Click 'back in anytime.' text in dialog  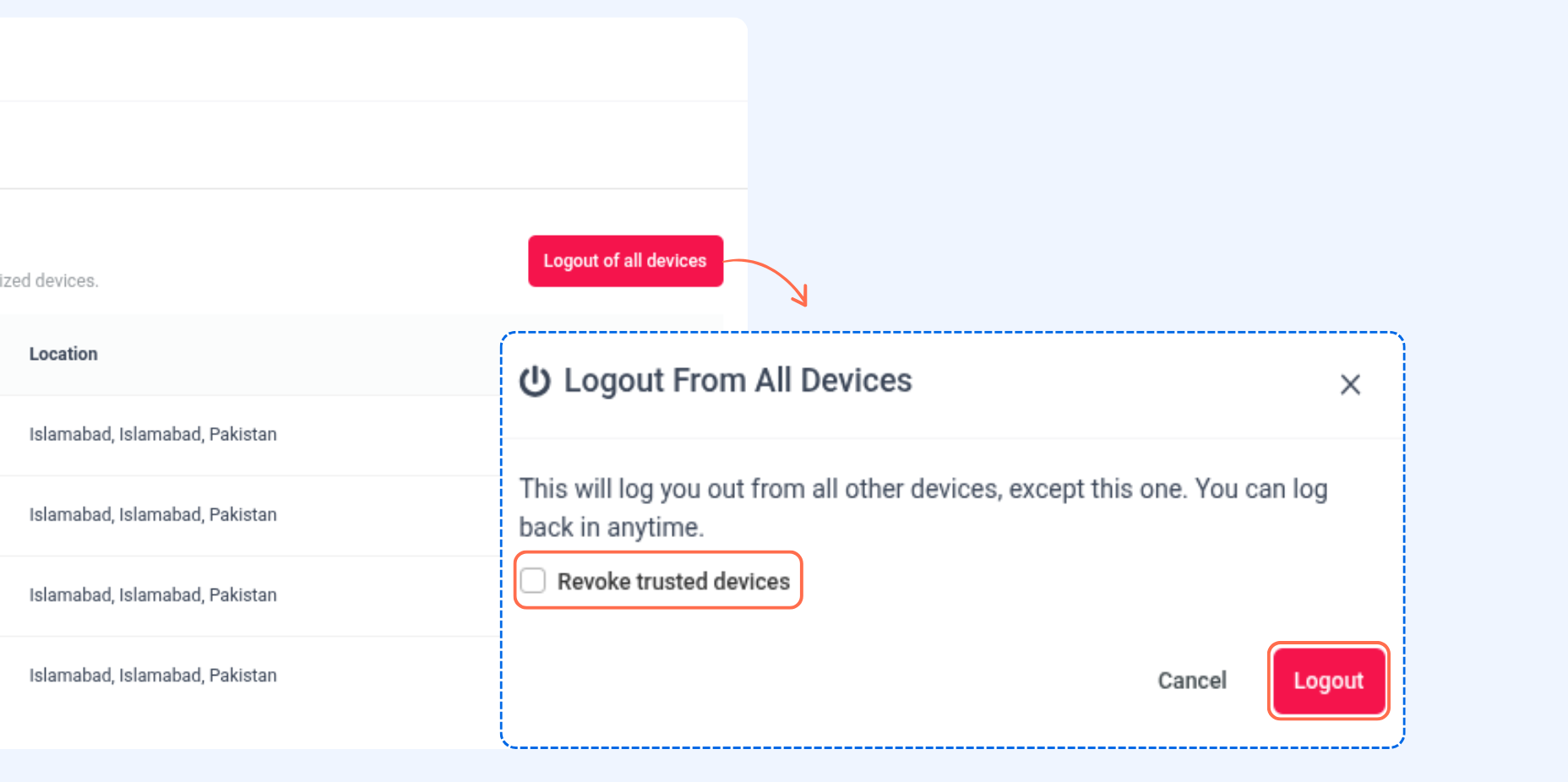[x=611, y=527]
